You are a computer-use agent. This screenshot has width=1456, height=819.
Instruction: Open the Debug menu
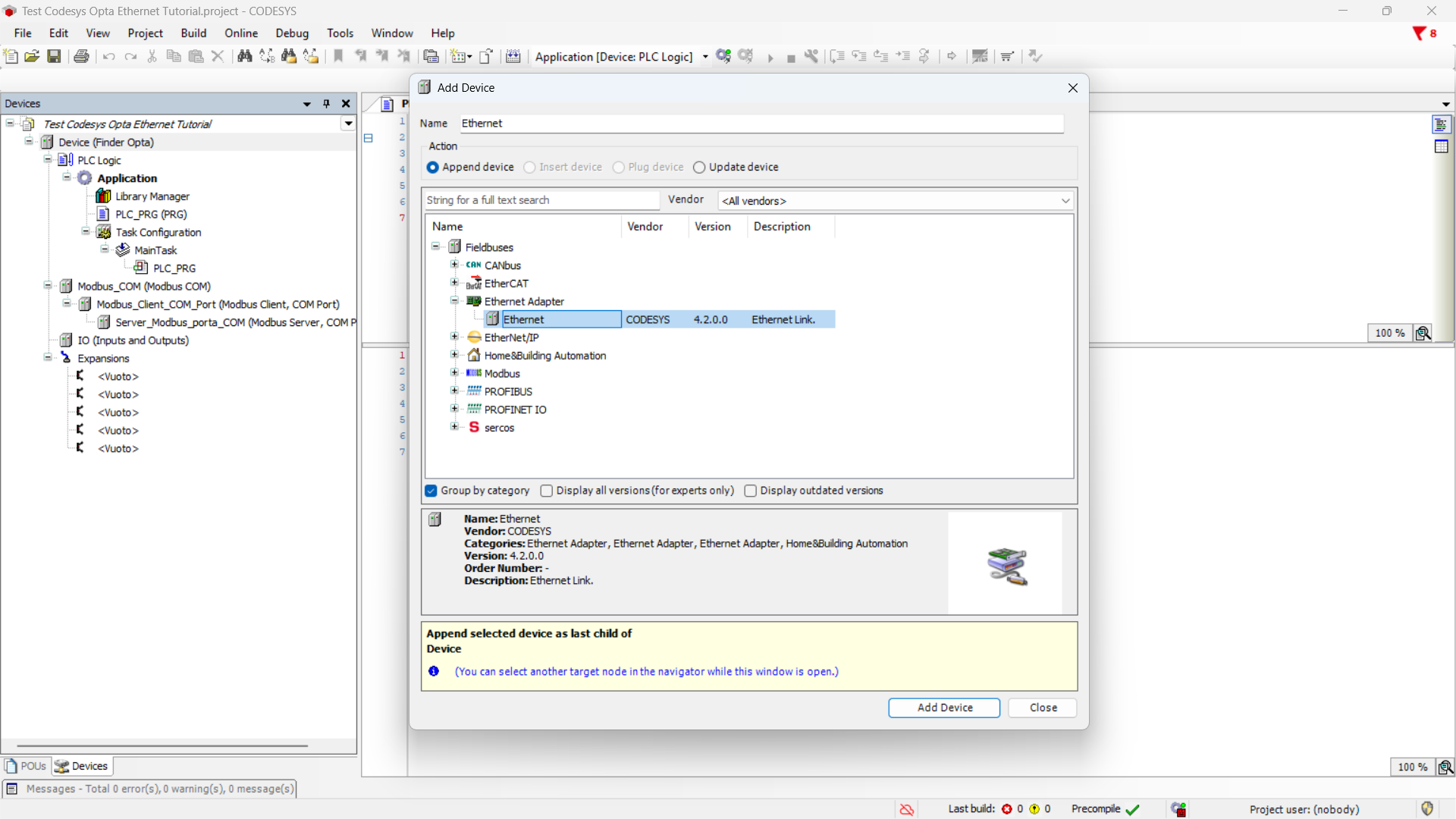[291, 33]
